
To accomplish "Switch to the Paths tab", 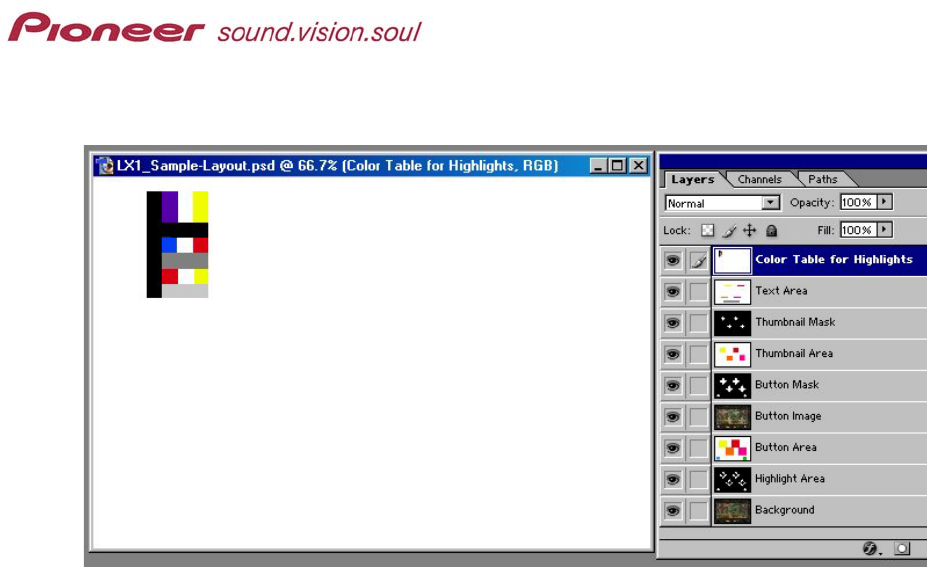I will [823, 179].
